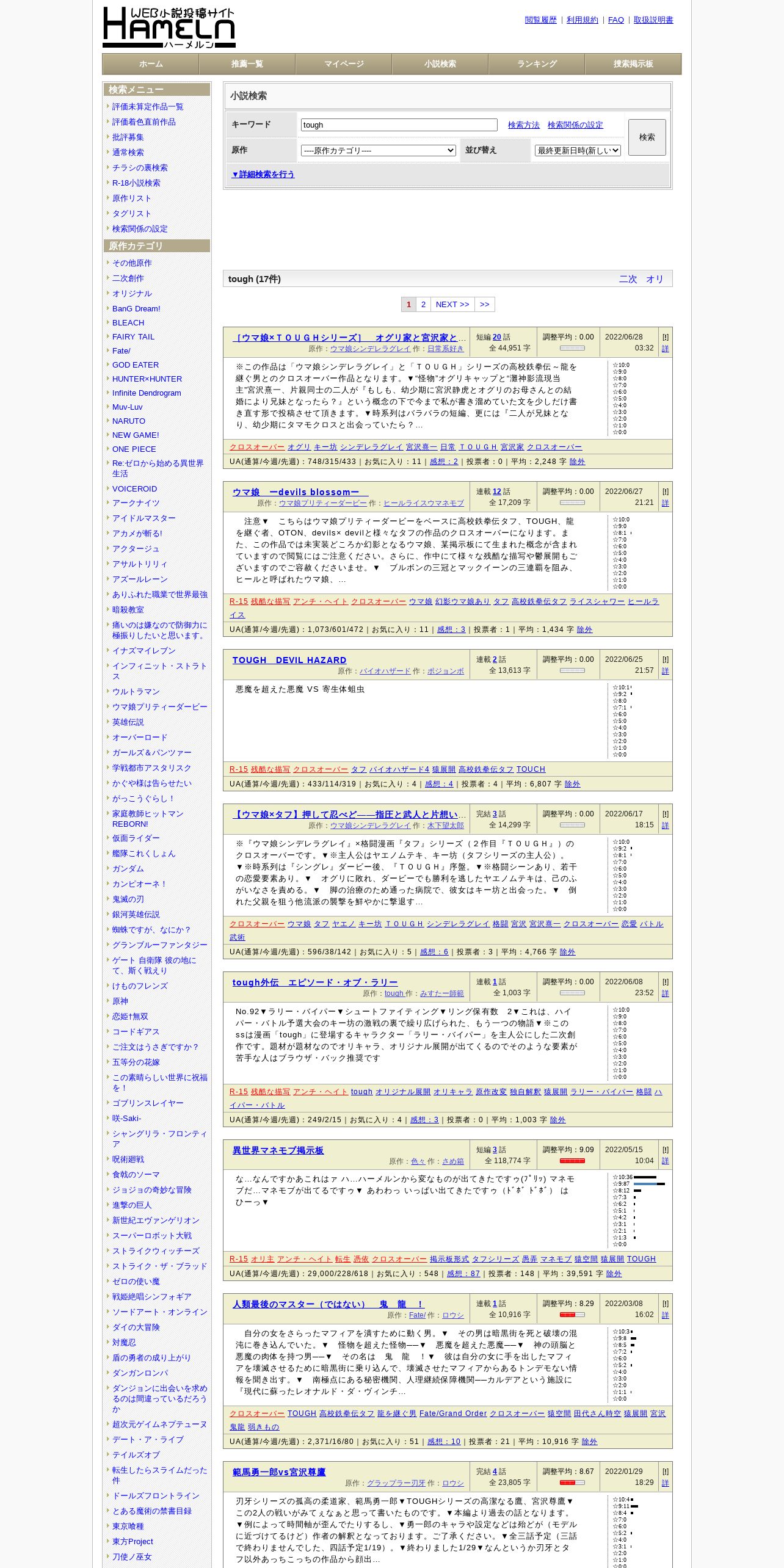784x1568 pixels.
Task: Click rating bar of 範馬勇一郎vs宮沢尊鷹
Action: 572,1483
